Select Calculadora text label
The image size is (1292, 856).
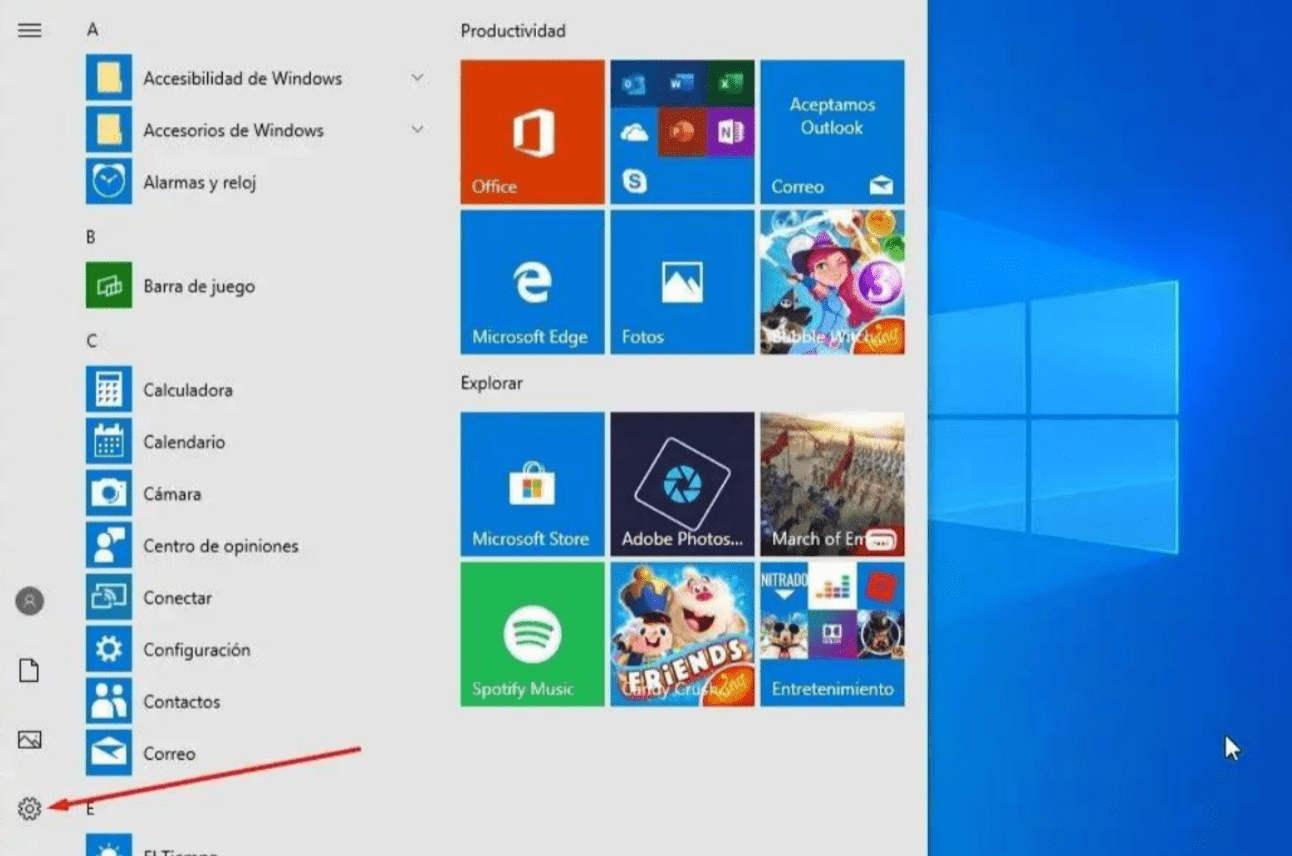coord(188,390)
